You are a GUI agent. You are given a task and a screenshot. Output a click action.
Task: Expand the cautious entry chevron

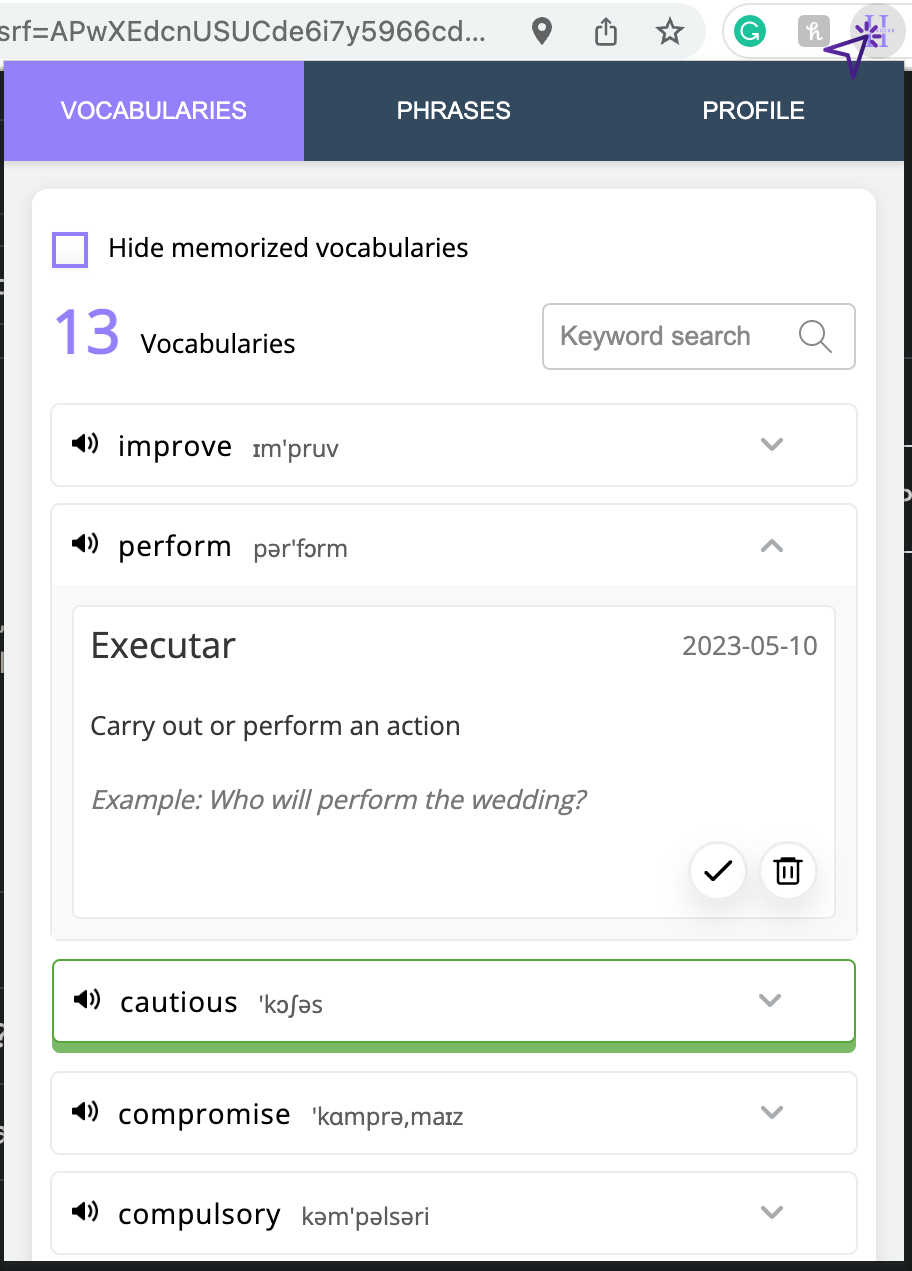tap(769, 1000)
